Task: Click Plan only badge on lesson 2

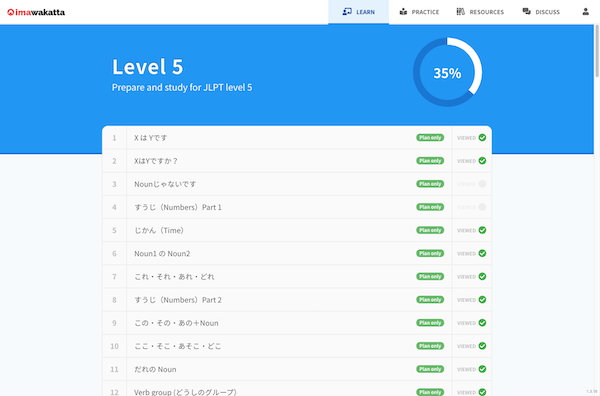Action: pyautogui.click(x=430, y=161)
